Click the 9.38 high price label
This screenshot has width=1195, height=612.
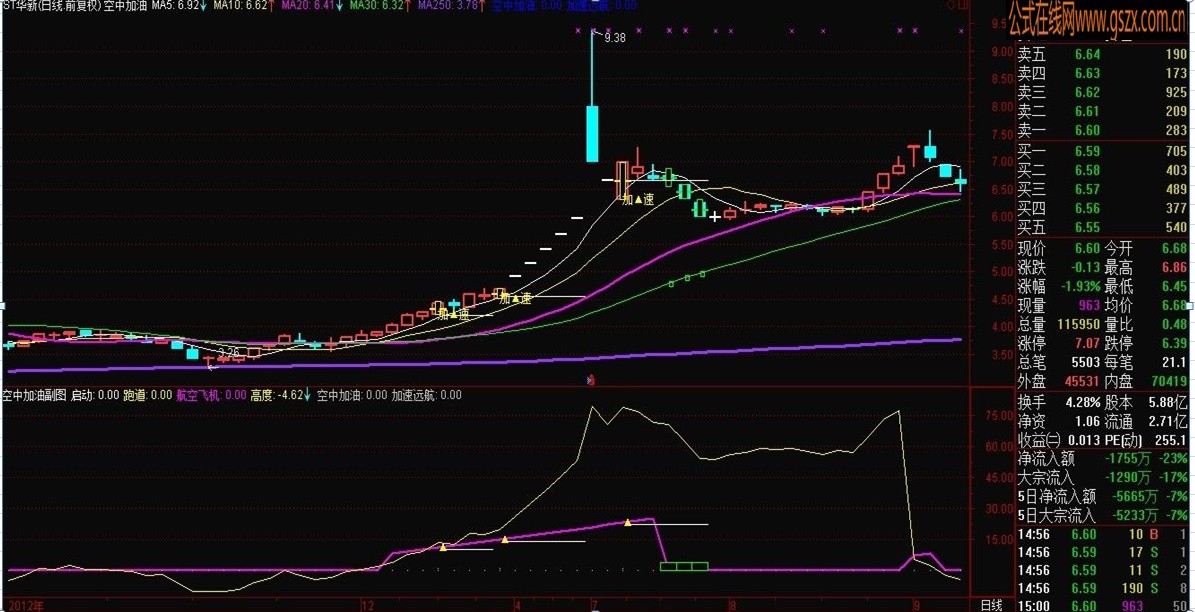pos(614,37)
